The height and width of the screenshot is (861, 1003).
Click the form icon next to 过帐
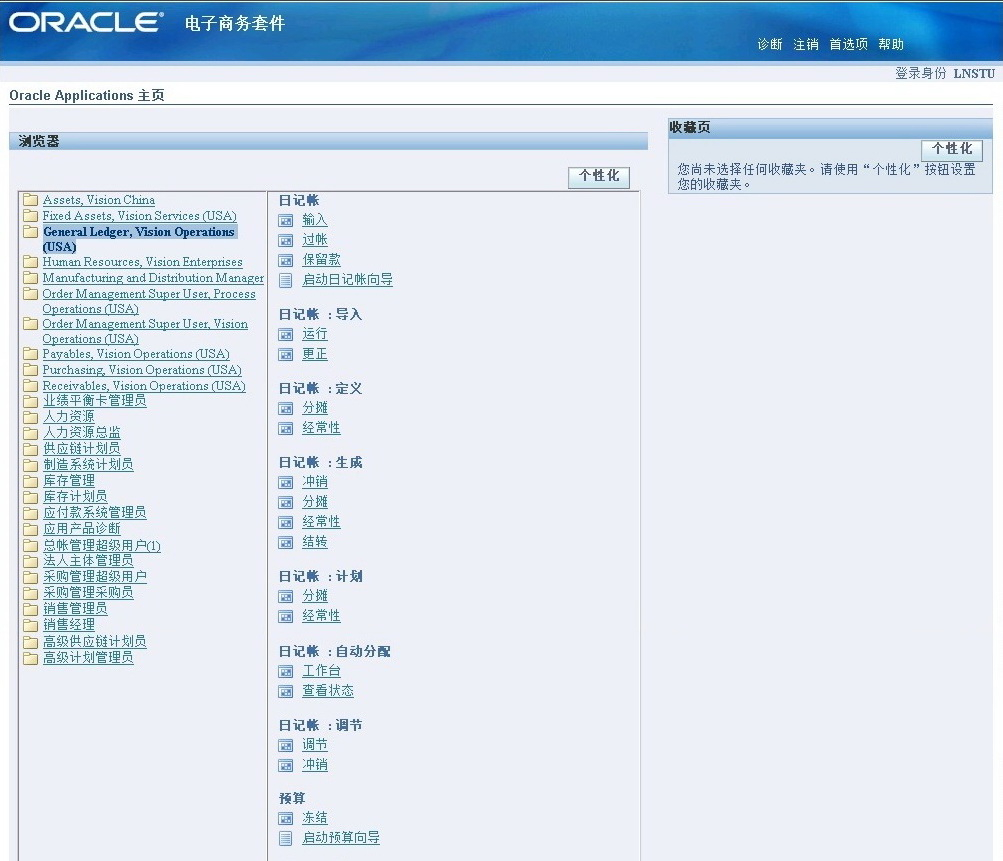pyautogui.click(x=285, y=241)
